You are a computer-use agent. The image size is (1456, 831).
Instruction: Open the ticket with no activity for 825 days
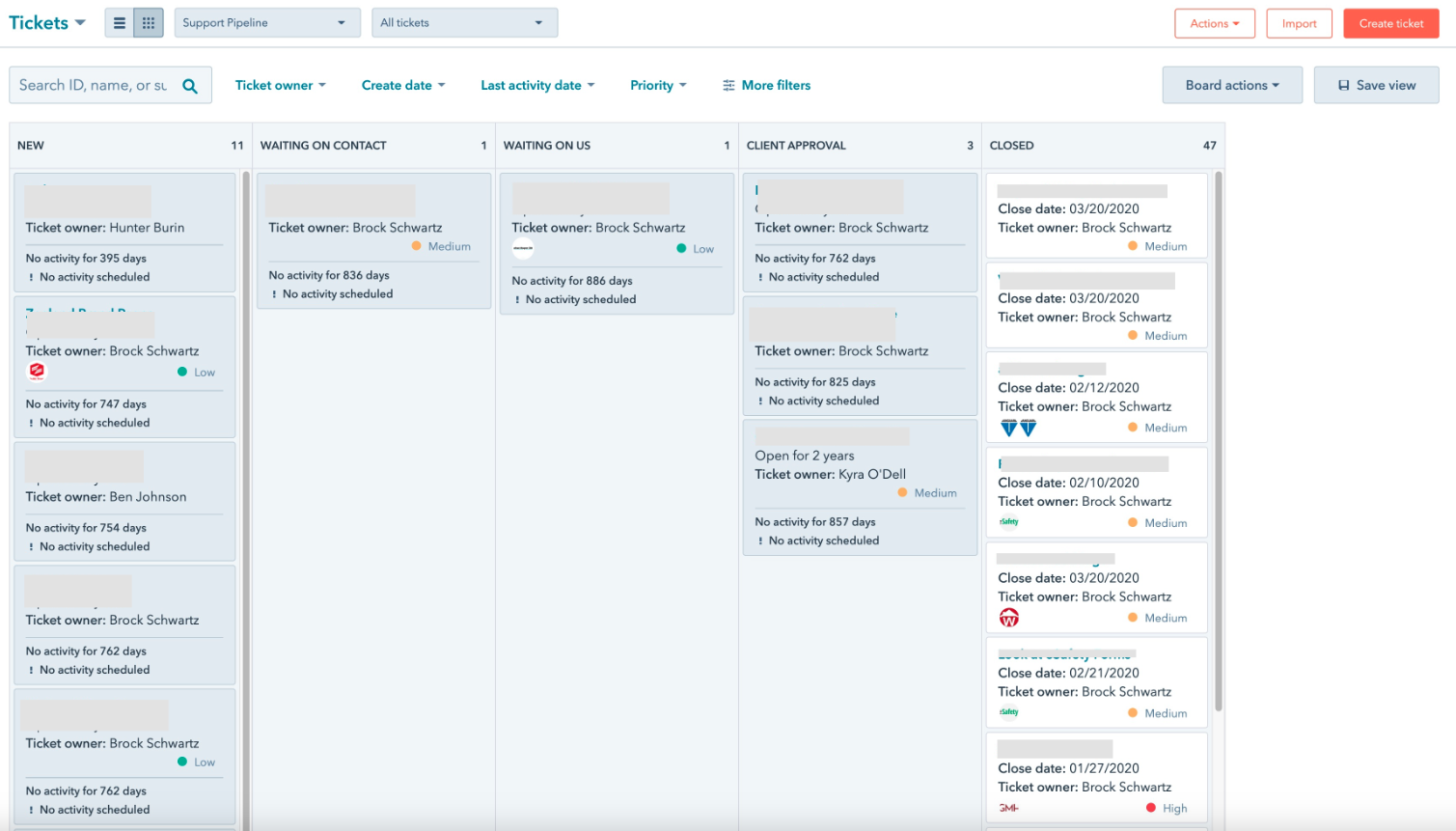(x=860, y=356)
